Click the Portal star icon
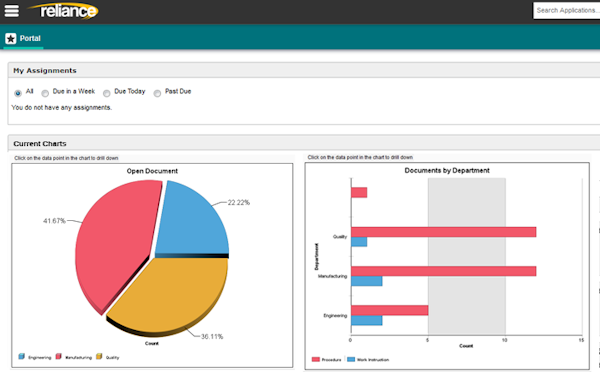The height and width of the screenshot is (372, 600). click(11, 39)
